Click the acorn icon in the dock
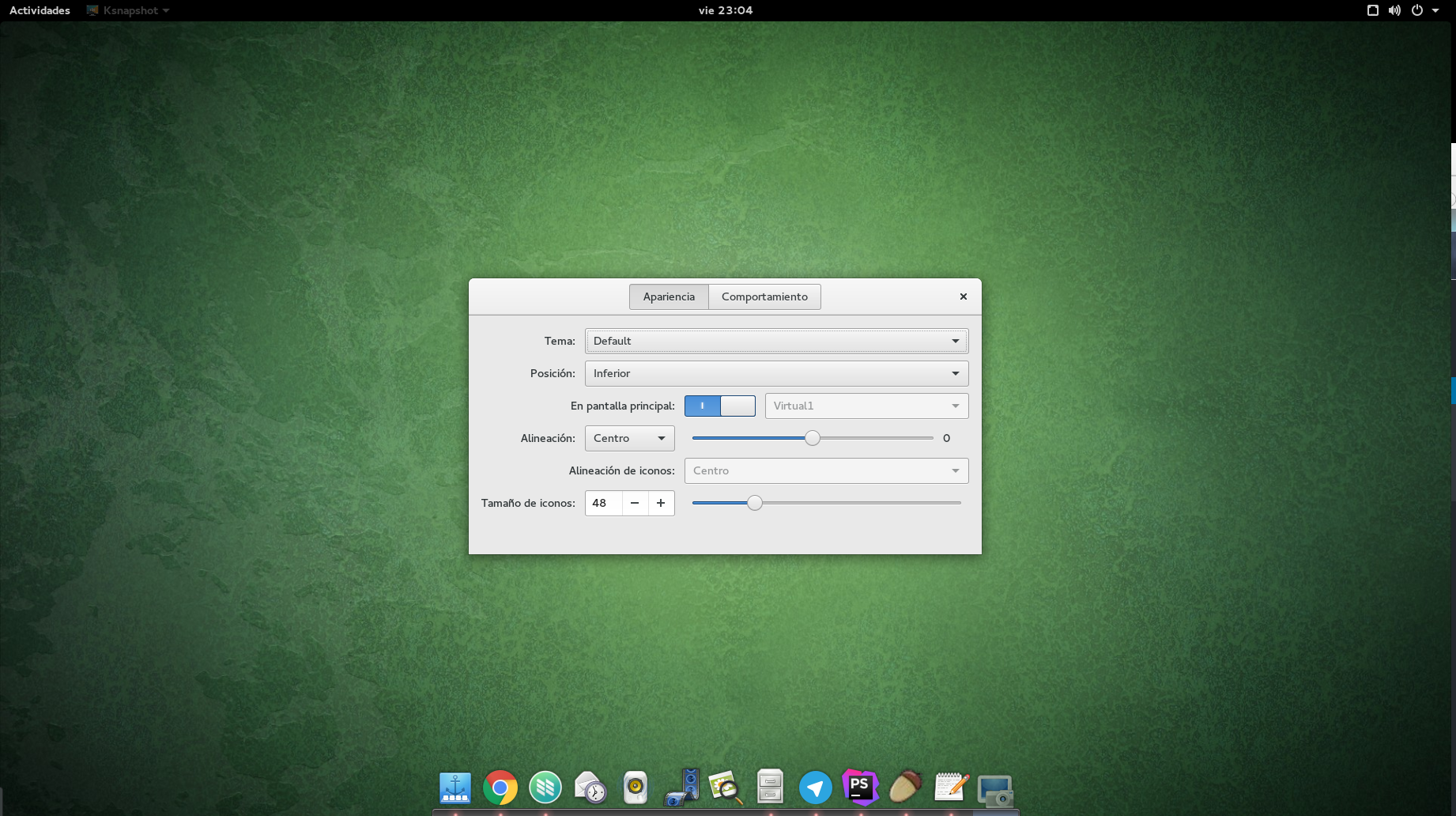This screenshot has width=1456, height=816. (x=905, y=787)
